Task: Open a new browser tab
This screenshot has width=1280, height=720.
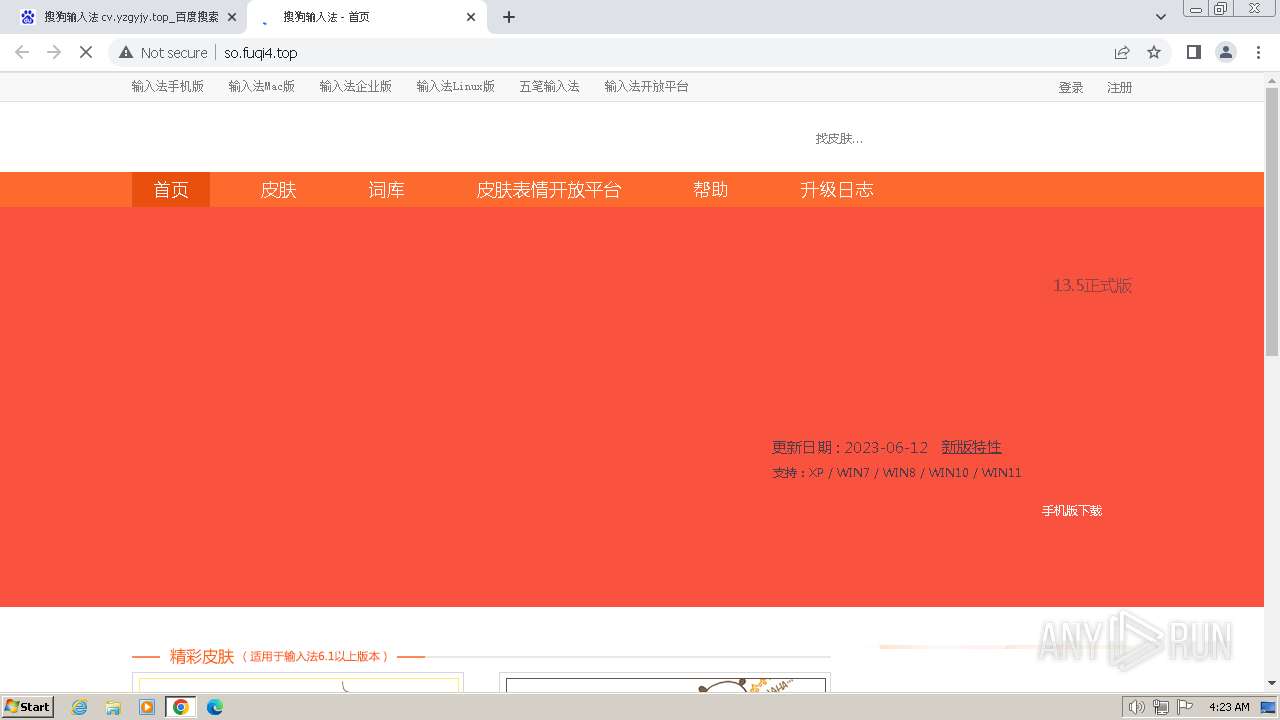Action: pos(509,17)
